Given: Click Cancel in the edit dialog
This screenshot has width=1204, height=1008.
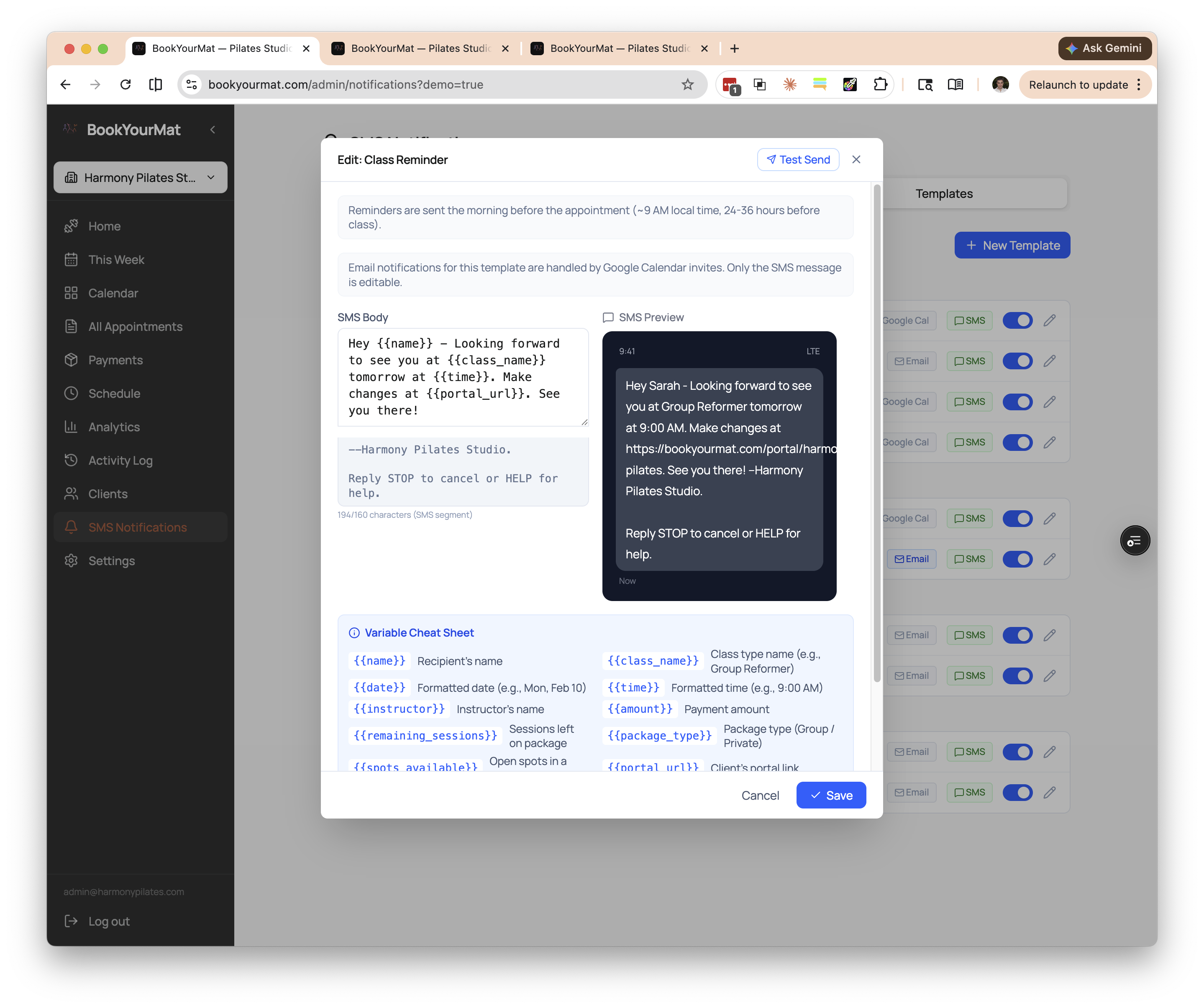Looking at the screenshot, I should [760, 796].
